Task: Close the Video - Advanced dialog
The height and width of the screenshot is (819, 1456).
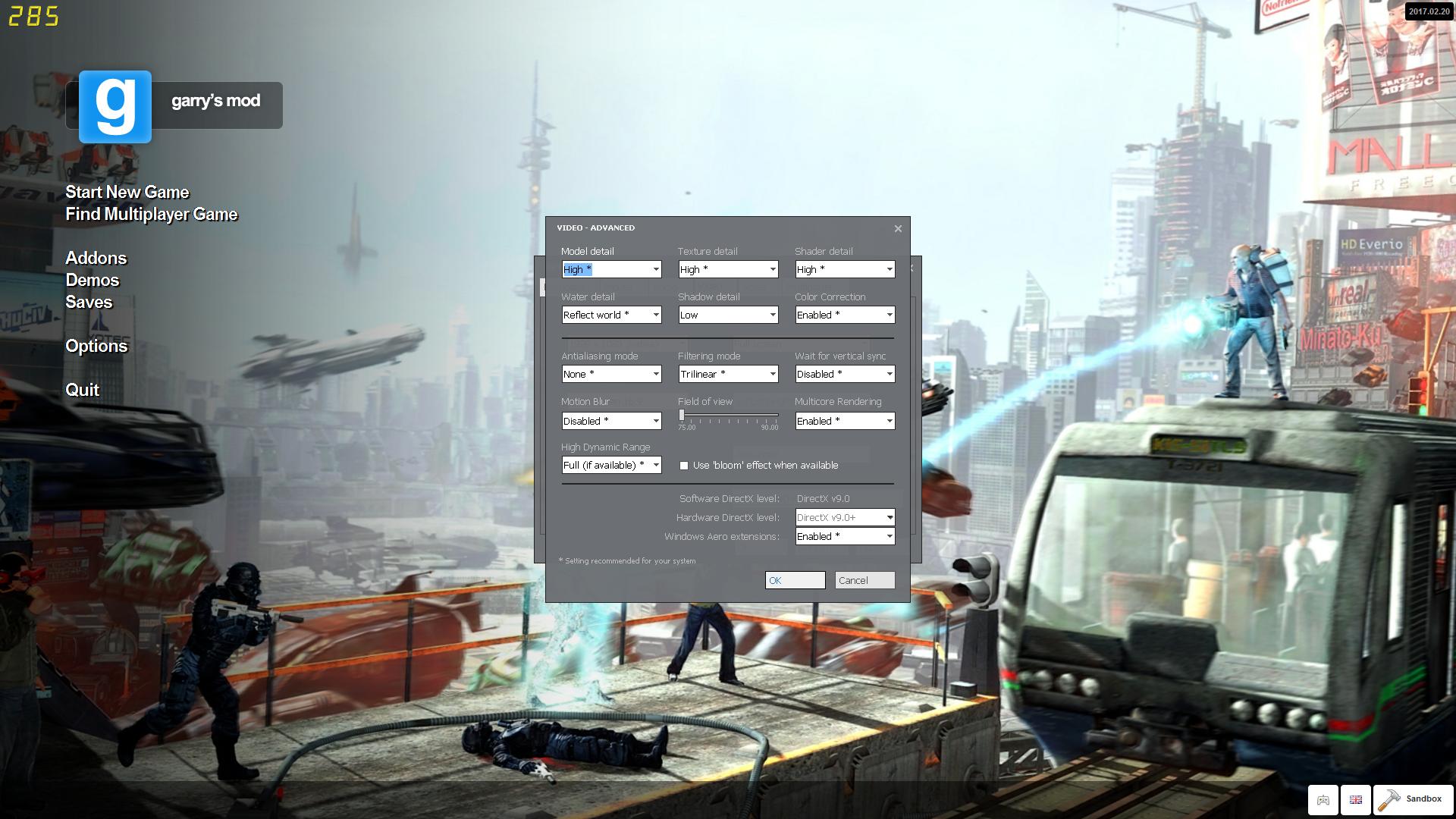Action: pos(898,228)
